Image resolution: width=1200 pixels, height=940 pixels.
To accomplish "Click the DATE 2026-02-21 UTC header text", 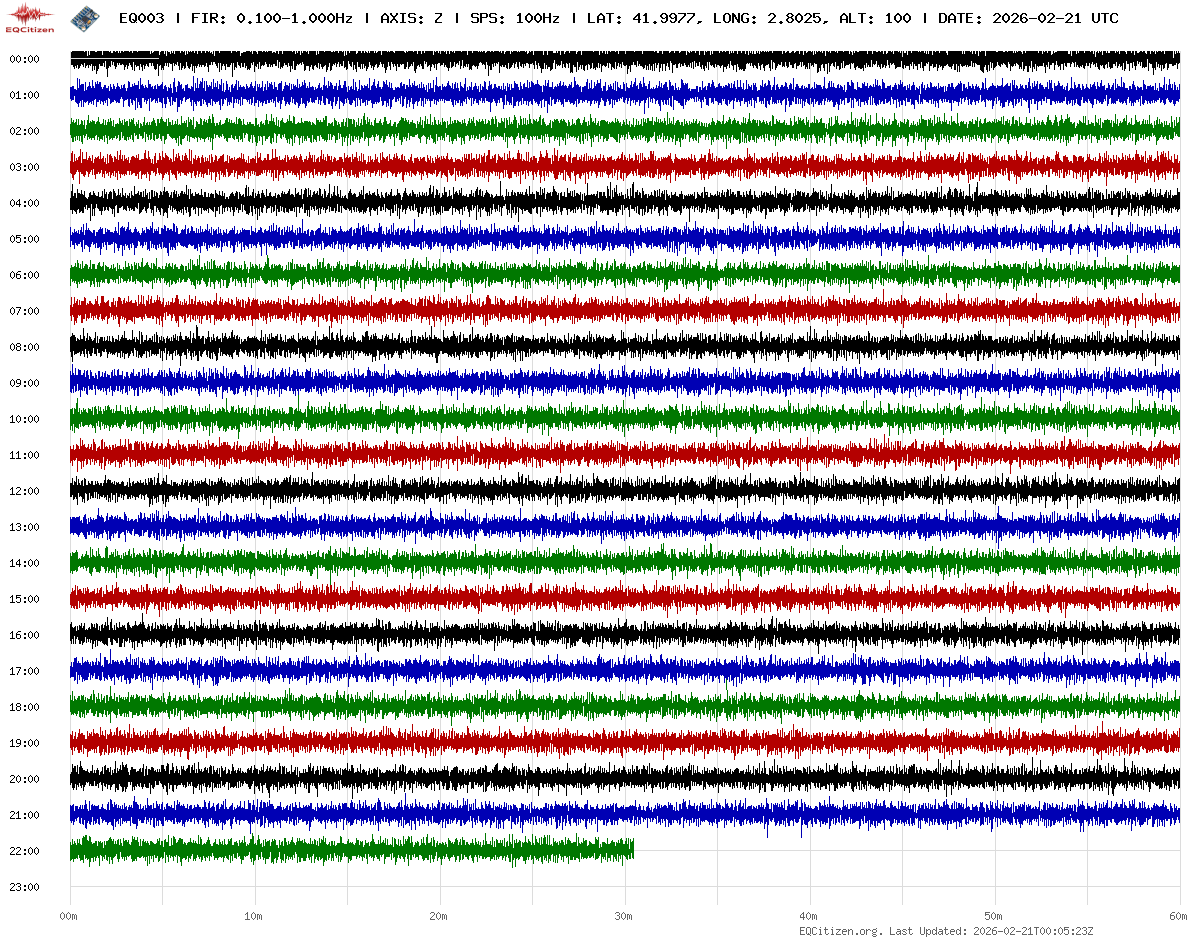I will click(x=1028, y=18).
